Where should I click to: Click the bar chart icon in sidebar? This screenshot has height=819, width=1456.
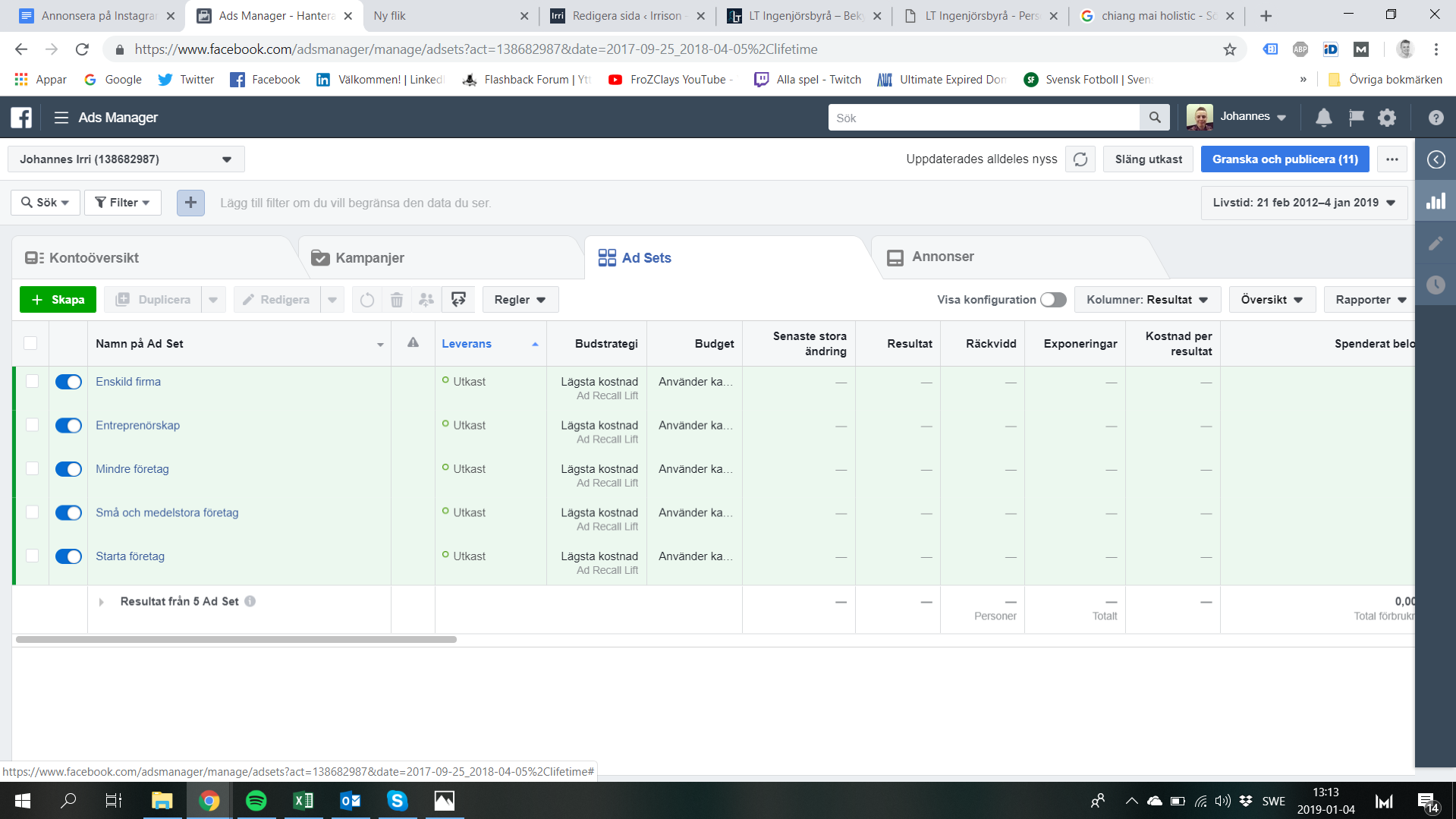[1436, 201]
